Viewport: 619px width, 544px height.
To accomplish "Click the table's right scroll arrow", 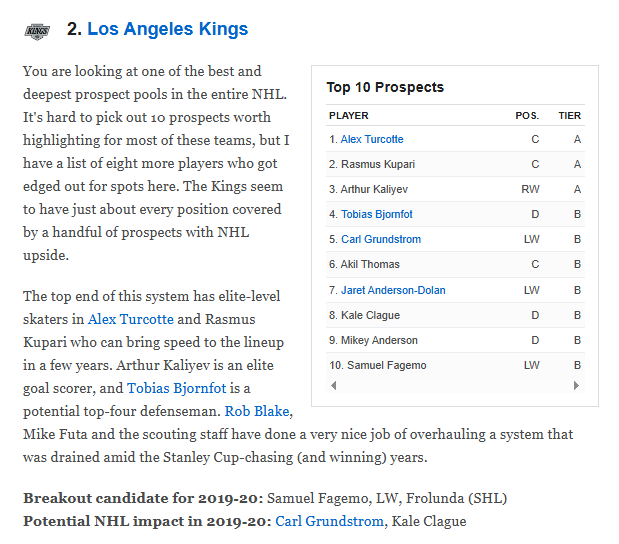I will click(x=578, y=385).
